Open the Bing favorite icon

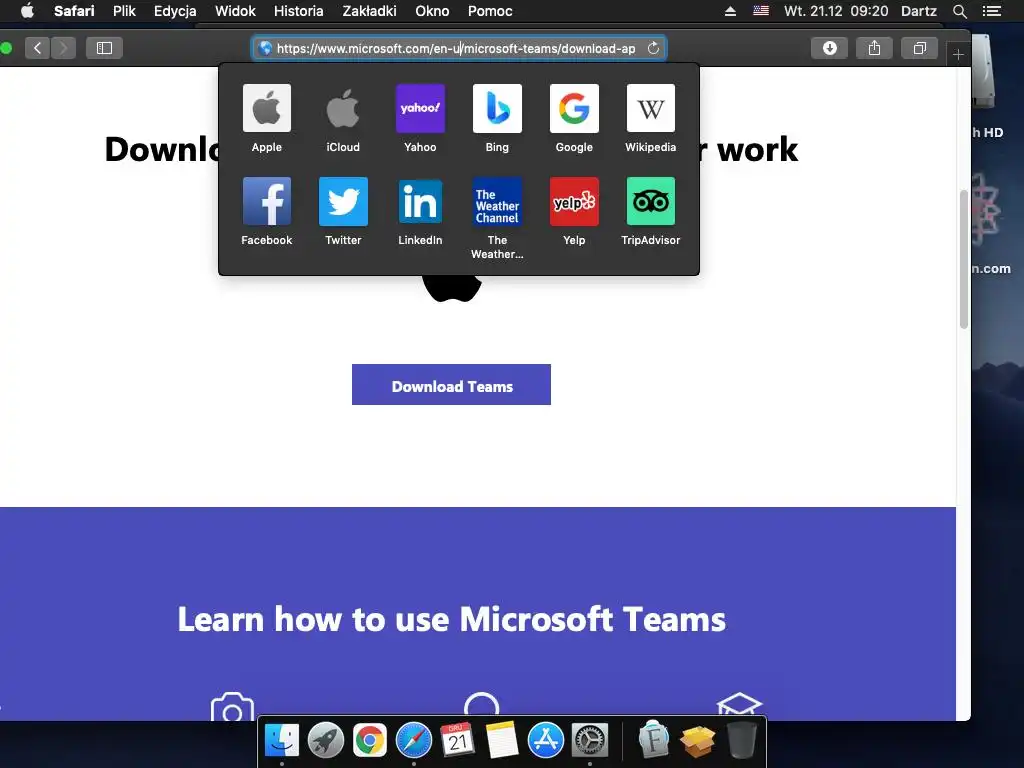[x=497, y=108]
